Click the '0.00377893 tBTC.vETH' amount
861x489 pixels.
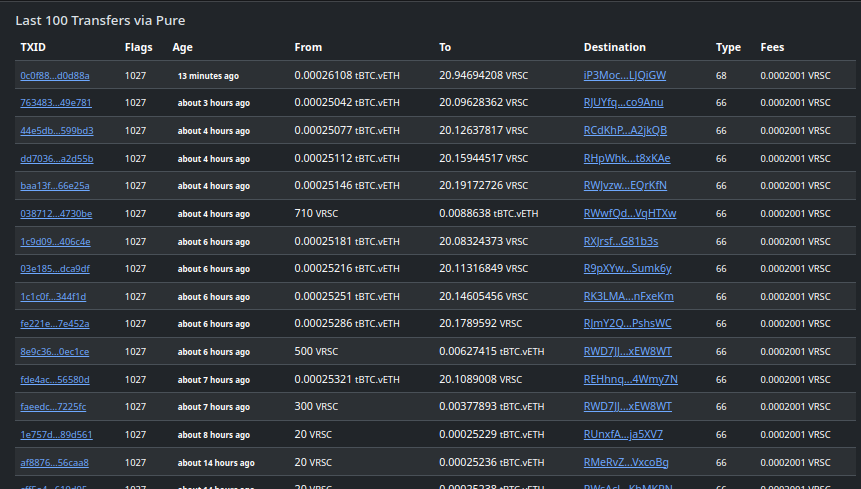click(x=492, y=407)
